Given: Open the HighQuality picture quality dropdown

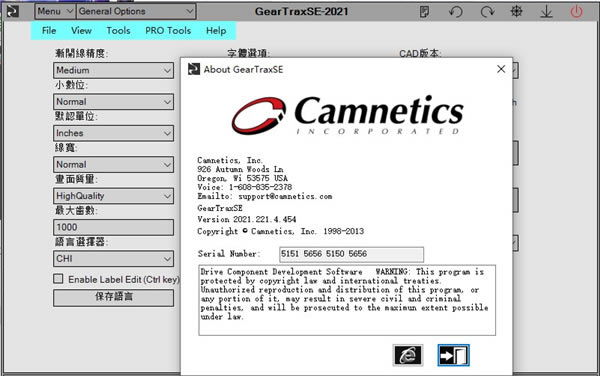Looking at the screenshot, I should [x=113, y=196].
